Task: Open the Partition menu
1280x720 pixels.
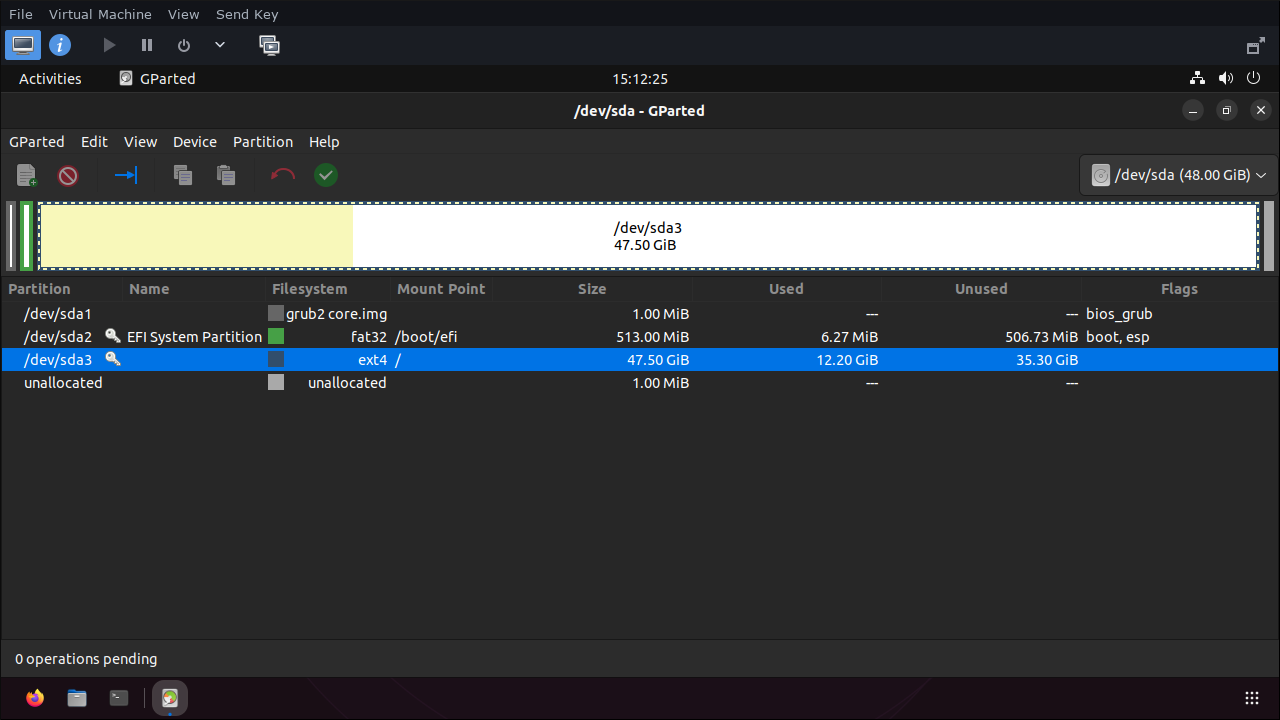Action: 263,142
